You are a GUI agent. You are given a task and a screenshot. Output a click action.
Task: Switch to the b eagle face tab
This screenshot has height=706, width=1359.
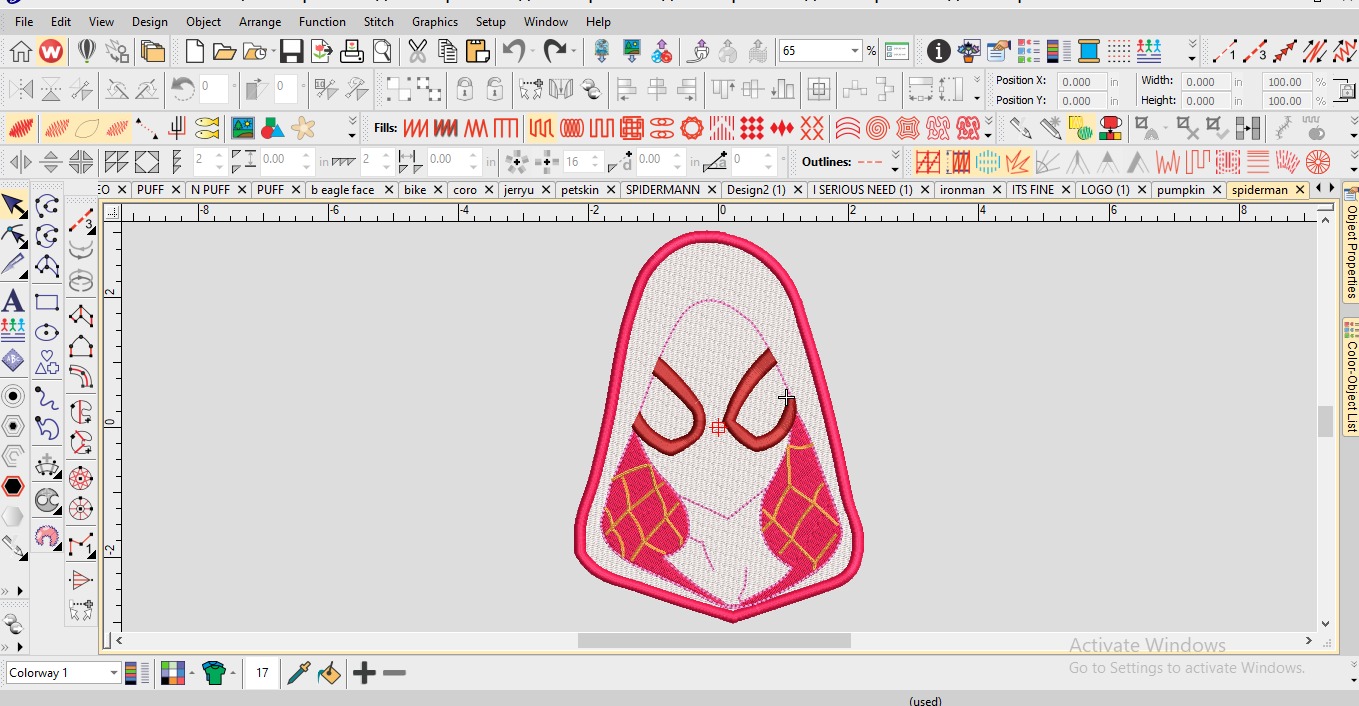click(343, 189)
